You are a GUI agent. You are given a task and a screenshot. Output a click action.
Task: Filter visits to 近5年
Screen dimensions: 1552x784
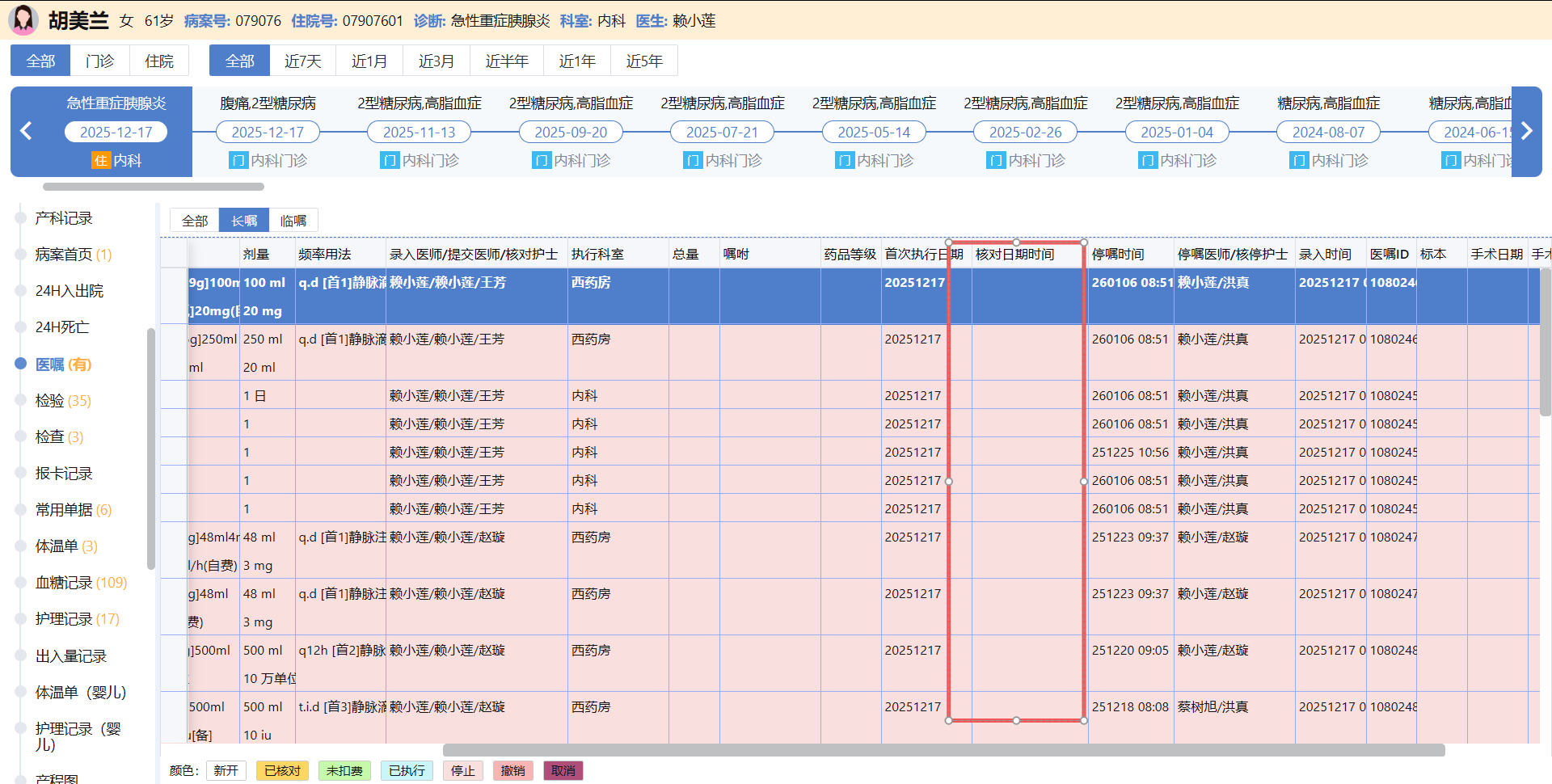pos(644,61)
